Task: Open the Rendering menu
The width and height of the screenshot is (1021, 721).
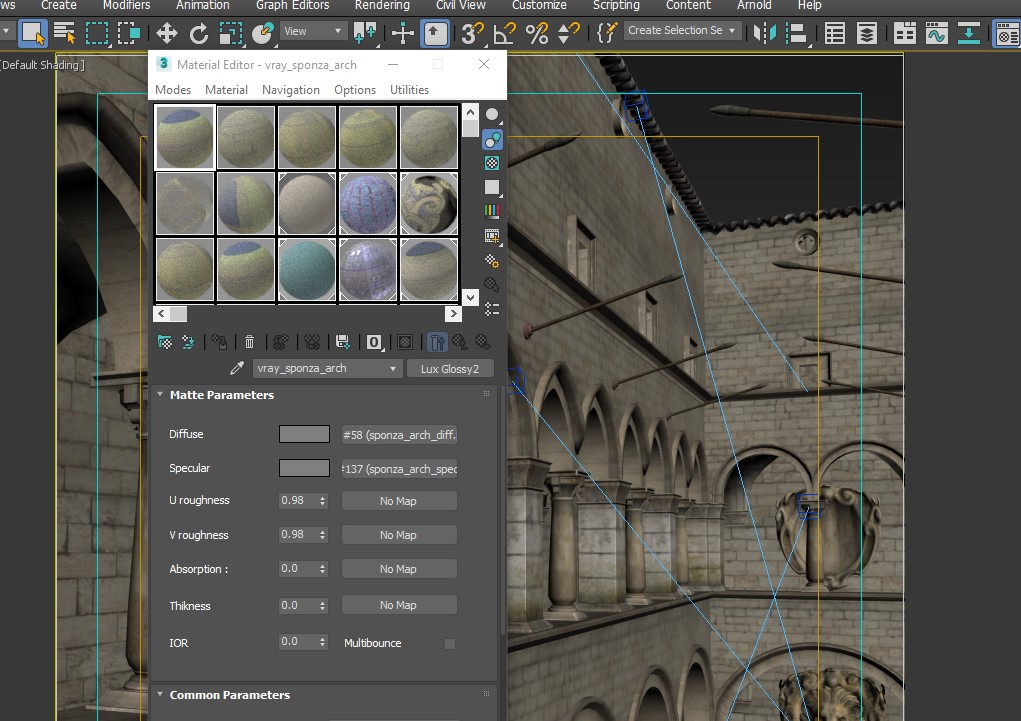Action: pos(382,6)
